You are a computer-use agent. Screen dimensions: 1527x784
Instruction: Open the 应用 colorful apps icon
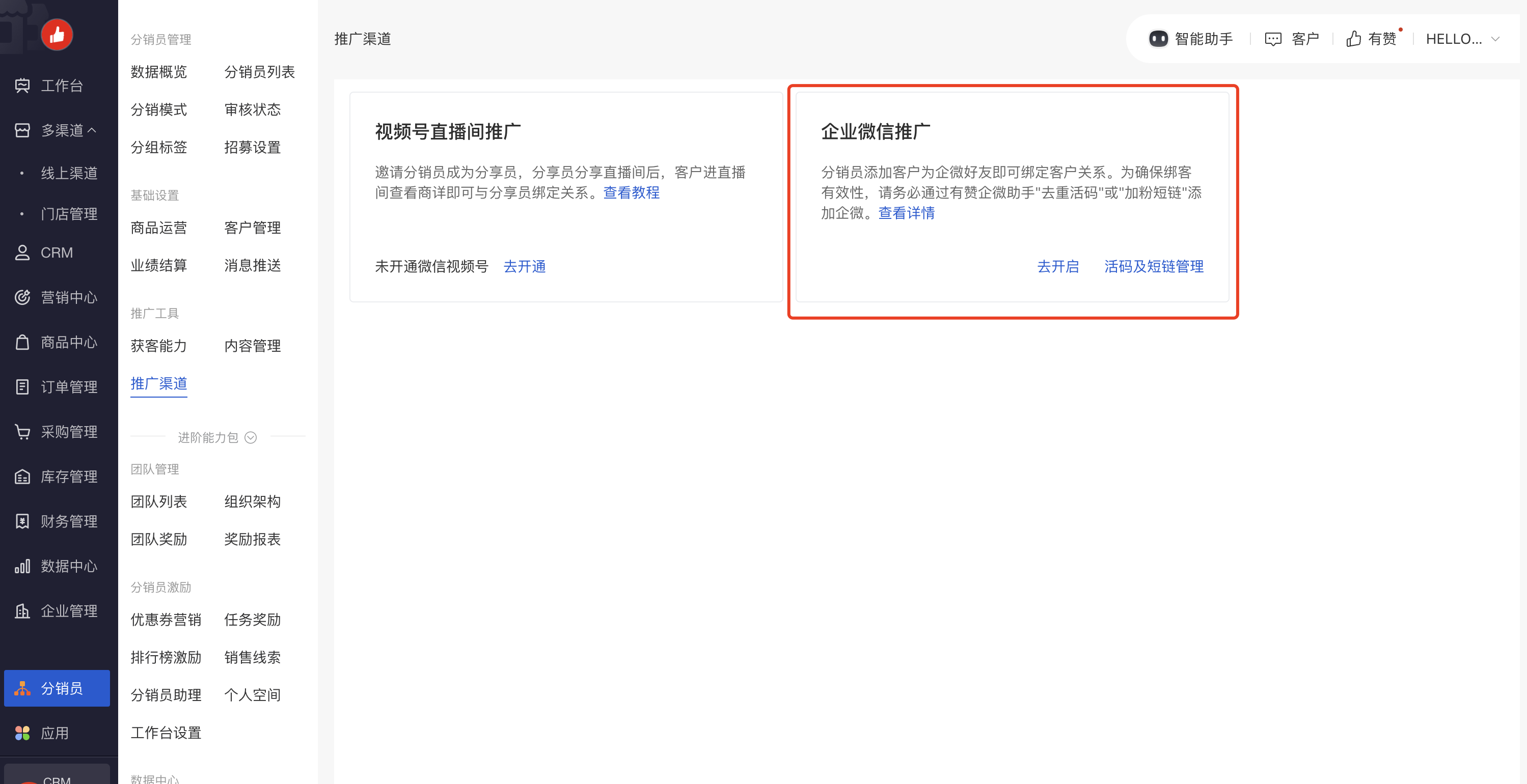[x=22, y=733]
